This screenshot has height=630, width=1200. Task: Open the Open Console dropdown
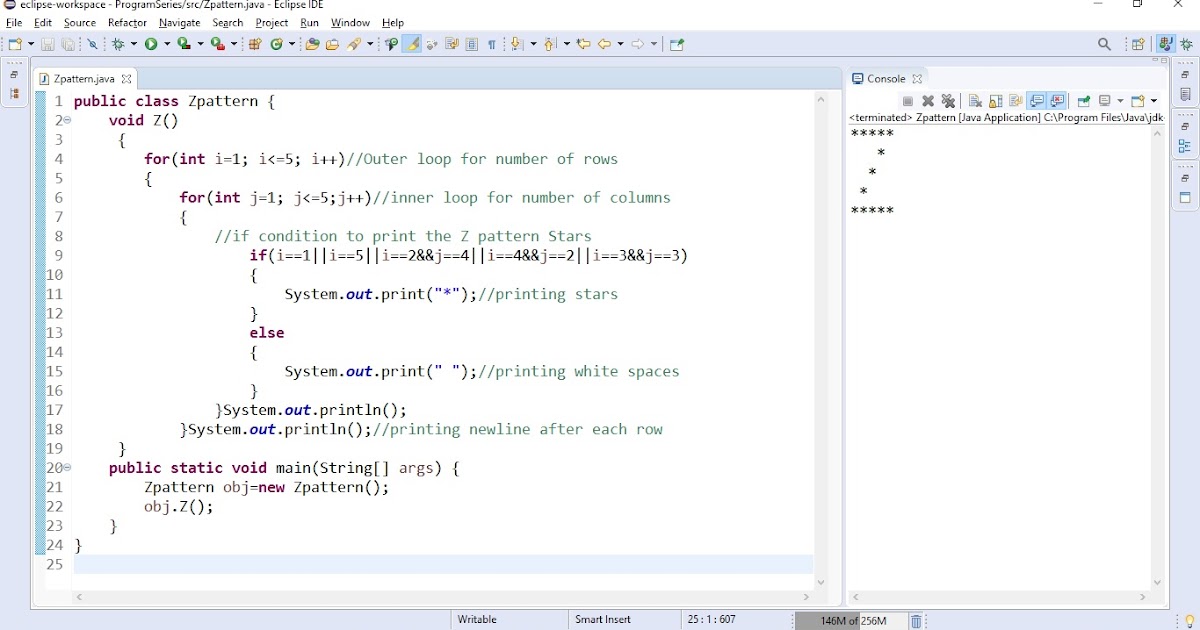[x=1154, y=100]
